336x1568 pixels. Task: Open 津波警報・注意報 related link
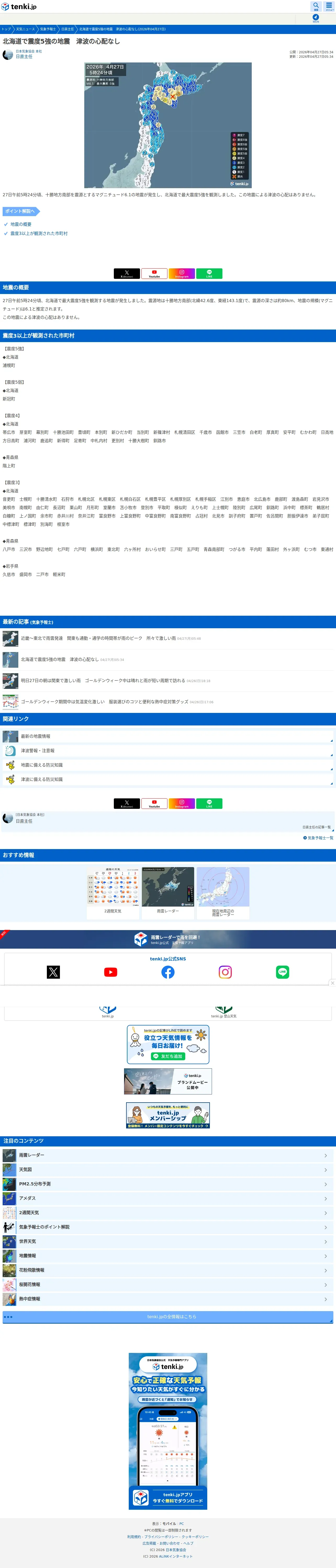click(168, 751)
